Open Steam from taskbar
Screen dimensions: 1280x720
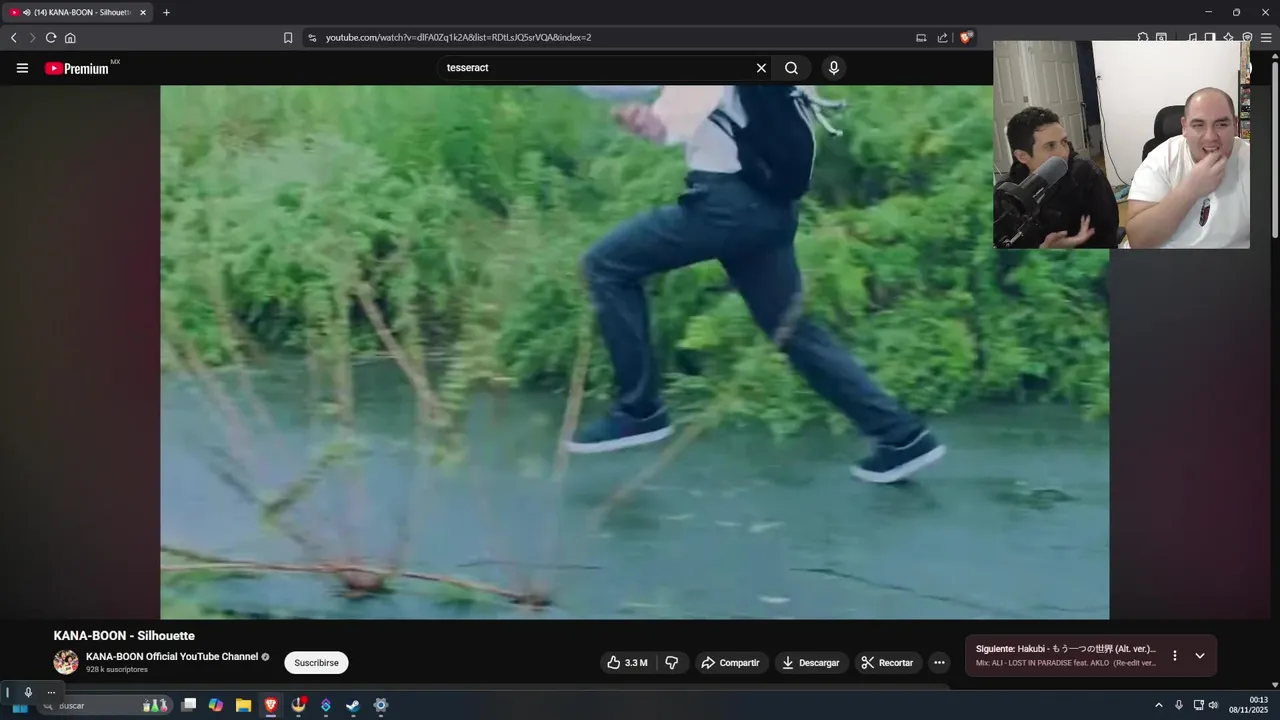353,705
